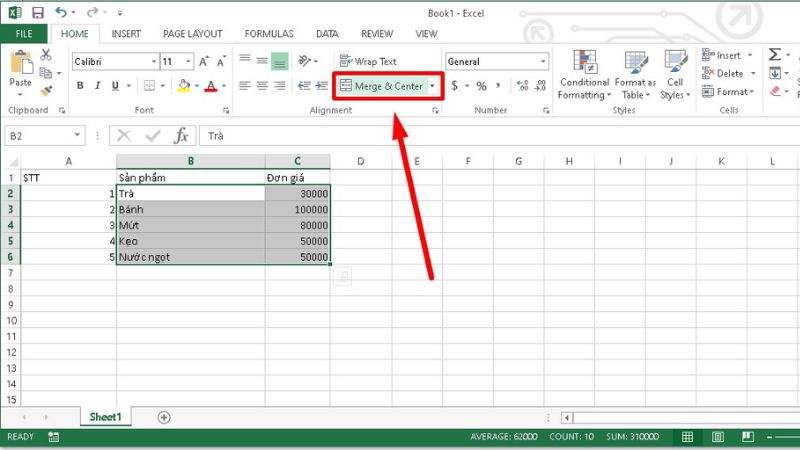Apply yellow fill color to cells
Screen dimensions: 800x450
[x=184, y=86]
